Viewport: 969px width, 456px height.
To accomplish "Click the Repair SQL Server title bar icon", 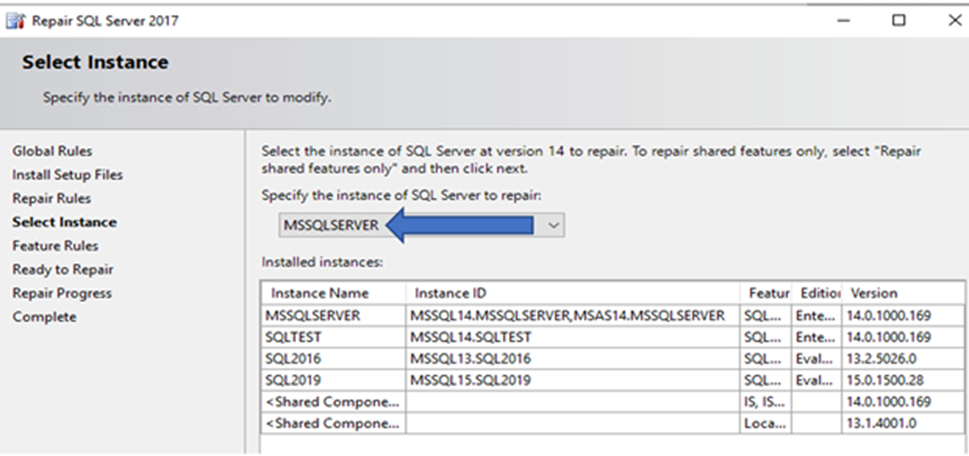I will click(x=14, y=20).
